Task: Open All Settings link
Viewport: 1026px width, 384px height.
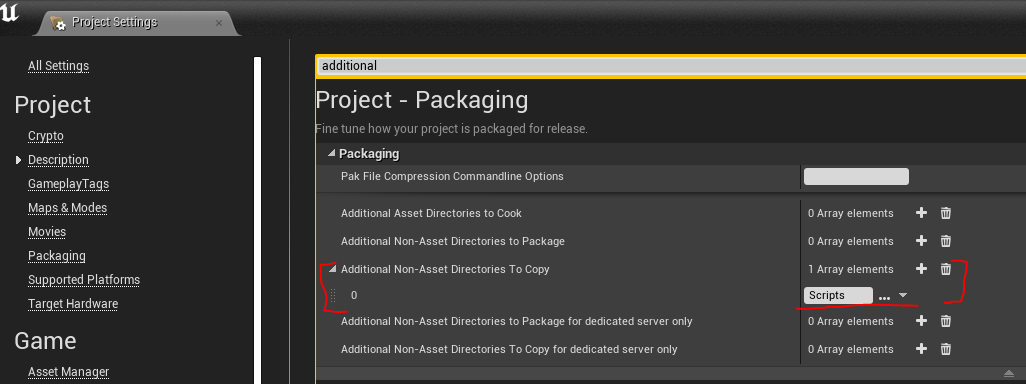Action: point(58,65)
